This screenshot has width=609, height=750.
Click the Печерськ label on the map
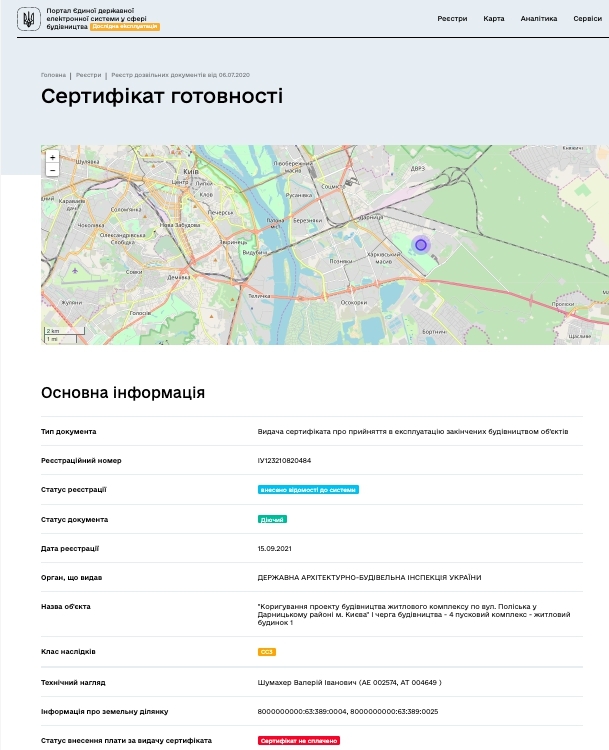click(x=221, y=212)
